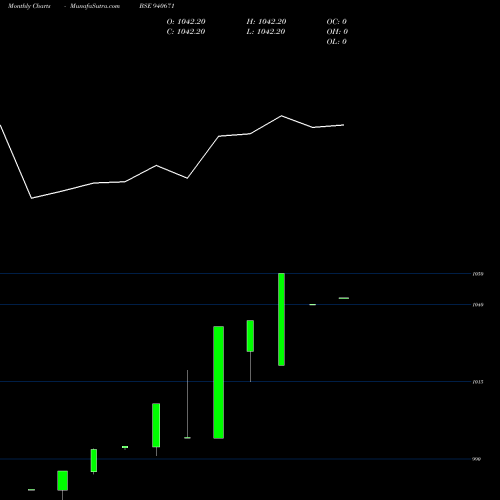The height and width of the screenshot is (500, 500).
Task: Click the MunafaSutra.com label
Action: (x=95, y=6)
